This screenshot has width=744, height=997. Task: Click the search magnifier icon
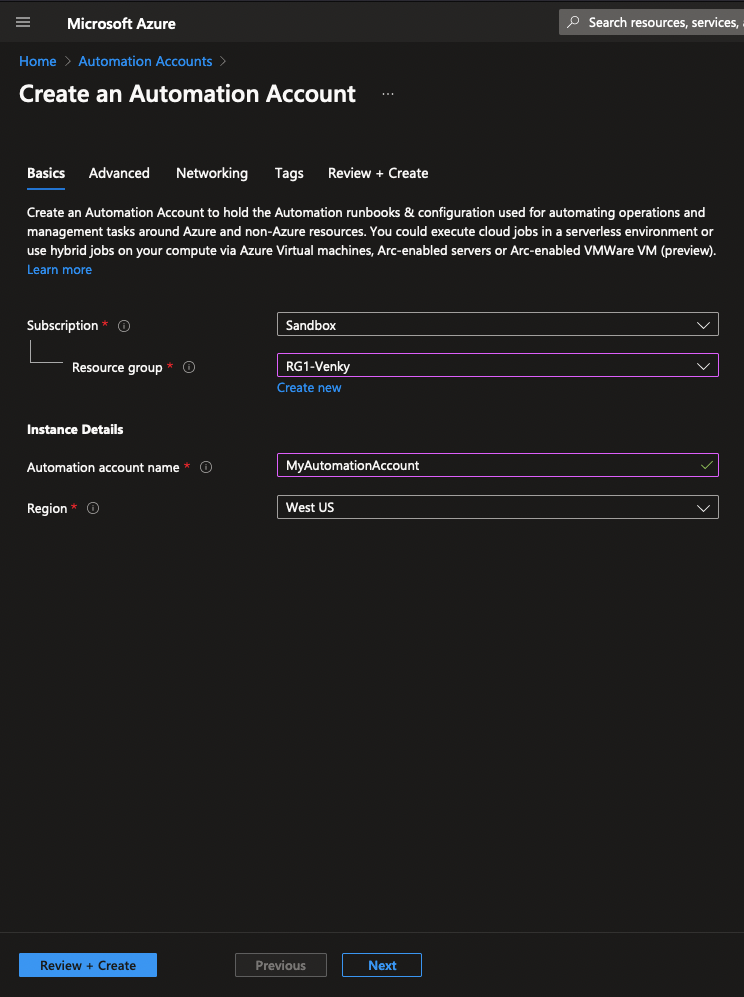click(x=573, y=22)
